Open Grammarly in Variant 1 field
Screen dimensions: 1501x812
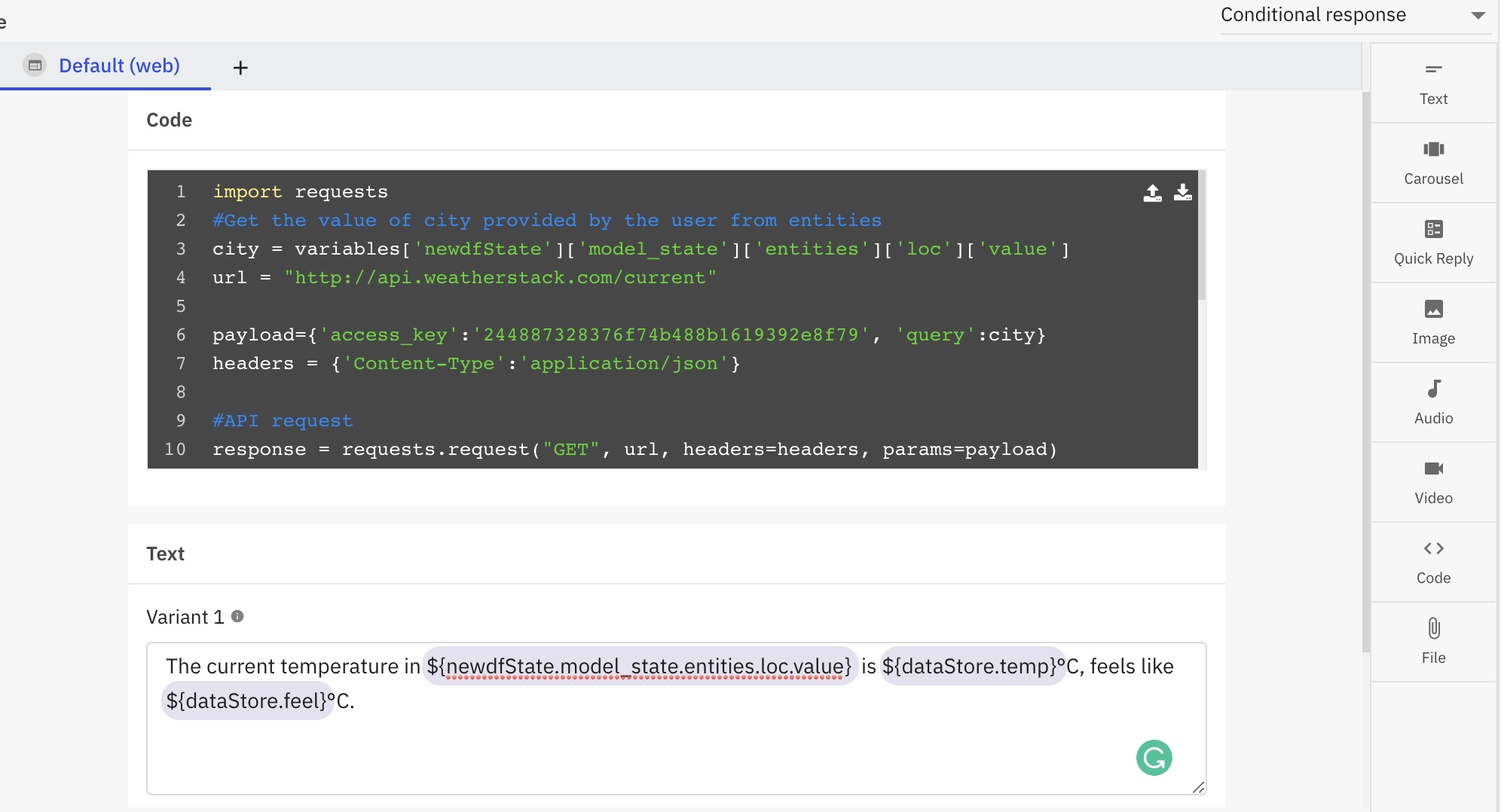tap(1154, 758)
